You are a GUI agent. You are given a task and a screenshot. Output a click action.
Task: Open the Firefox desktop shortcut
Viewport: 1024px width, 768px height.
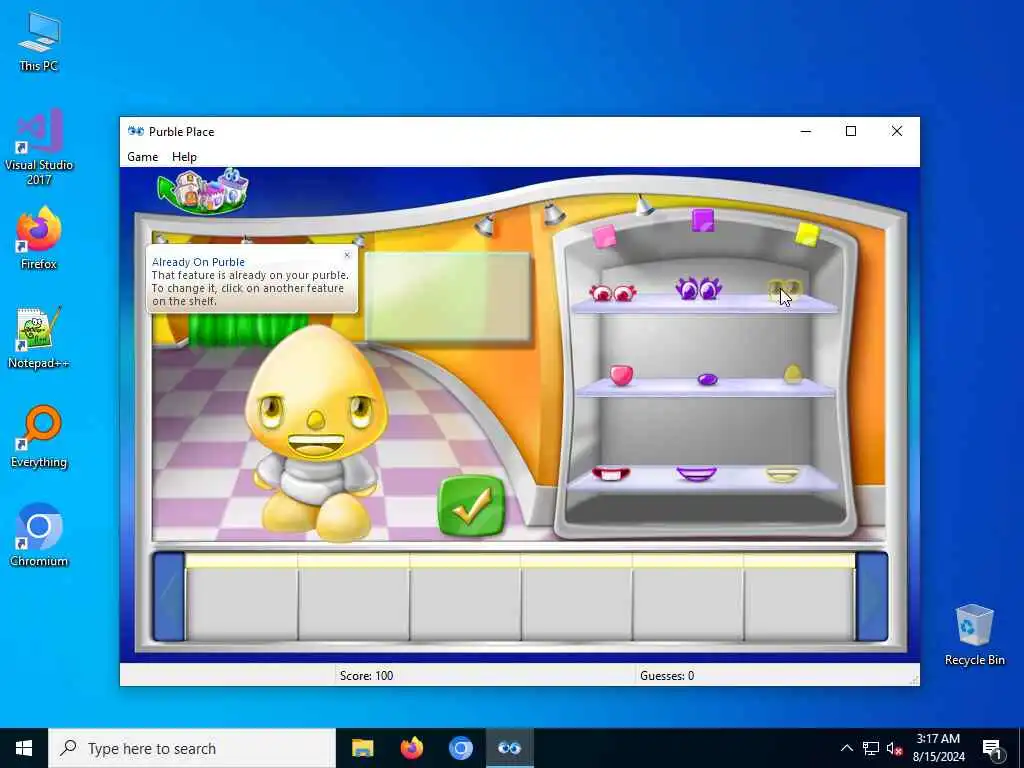point(39,238)
